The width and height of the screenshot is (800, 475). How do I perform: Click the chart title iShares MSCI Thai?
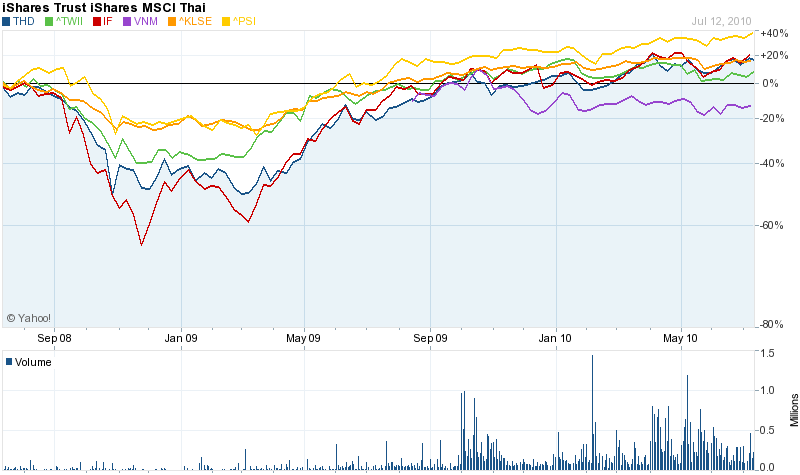(x=104, y=8)
